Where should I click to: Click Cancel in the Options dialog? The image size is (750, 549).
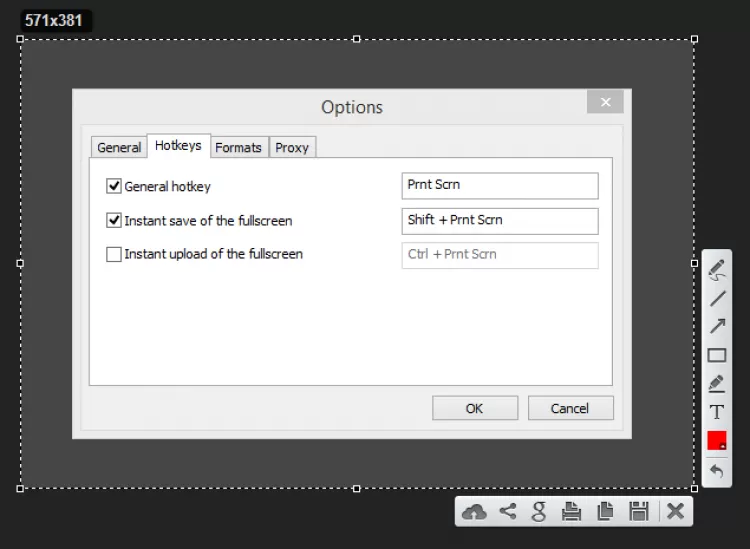[570, 408]
